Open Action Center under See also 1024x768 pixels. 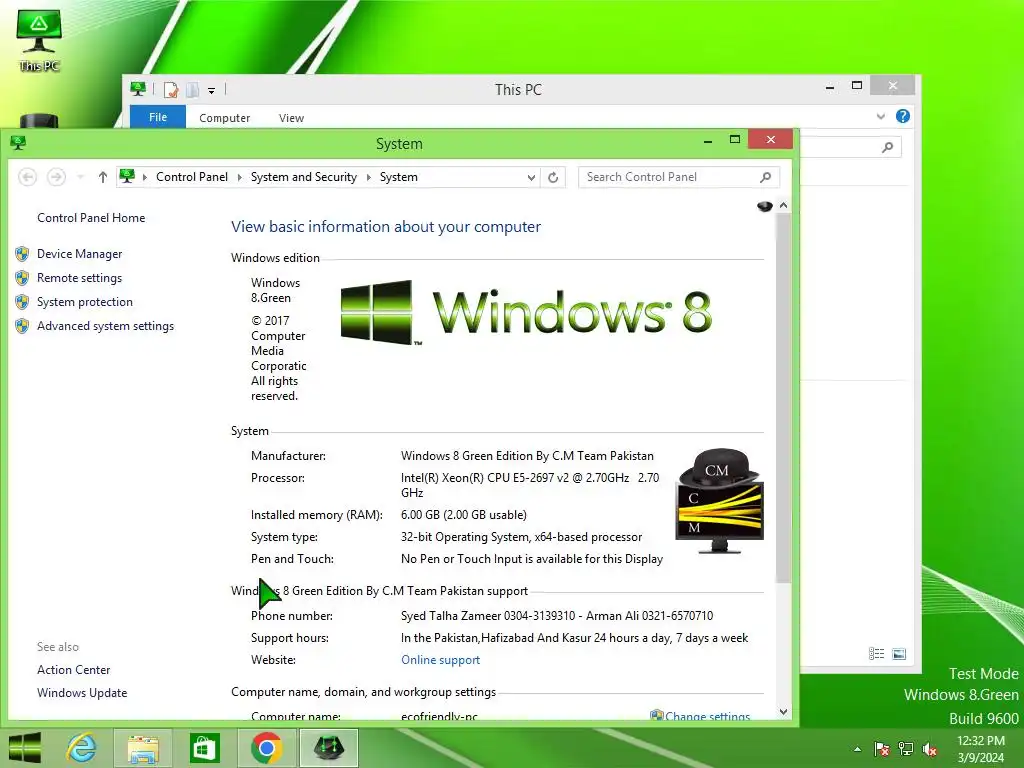73,670
